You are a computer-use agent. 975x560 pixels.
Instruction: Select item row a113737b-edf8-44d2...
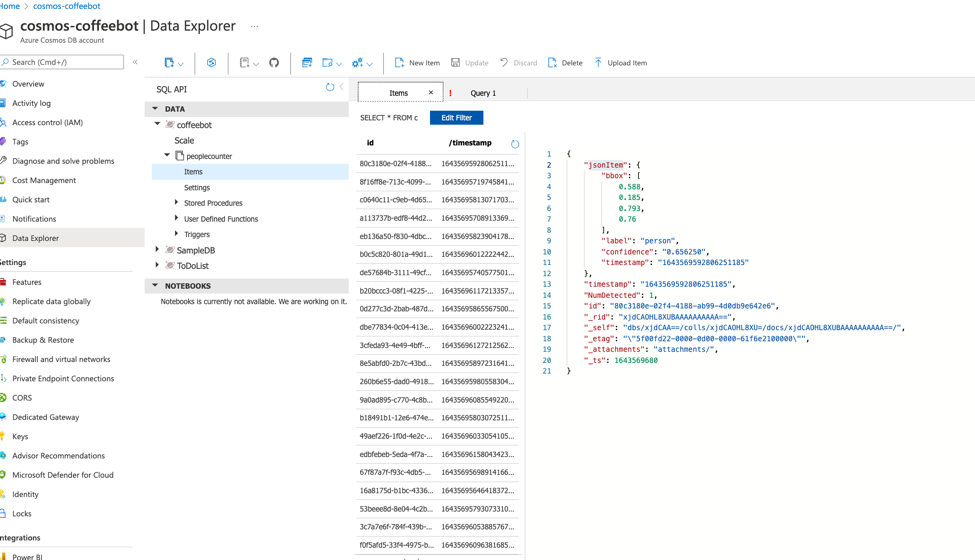[x=437, y=218]
